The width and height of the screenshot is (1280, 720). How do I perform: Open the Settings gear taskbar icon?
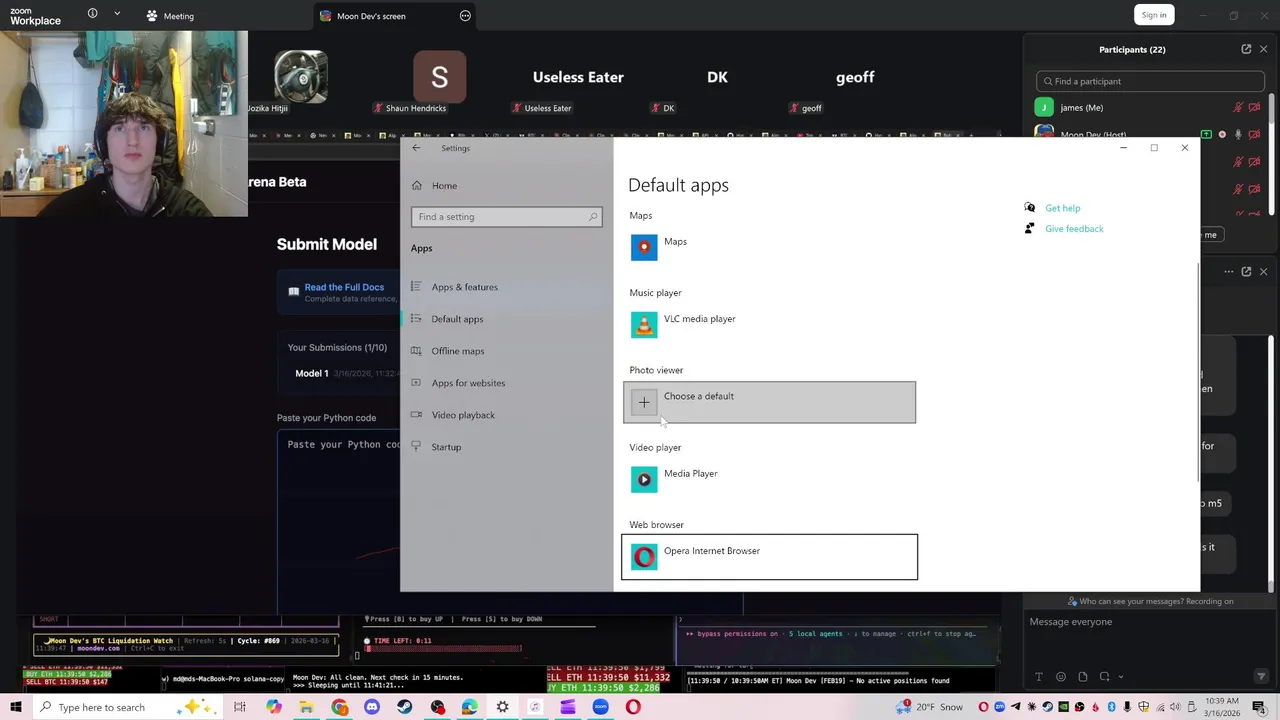(502, 707)
